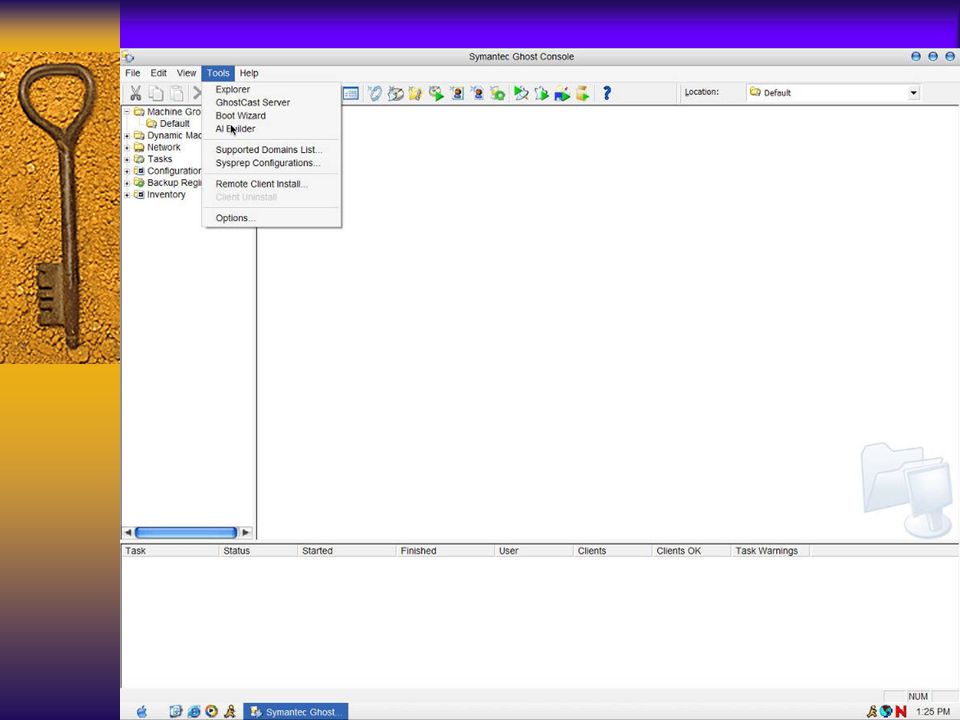This screenshot has width=960, height=720.
Task: Sort by the Finished column header
Action: [445, 550]
